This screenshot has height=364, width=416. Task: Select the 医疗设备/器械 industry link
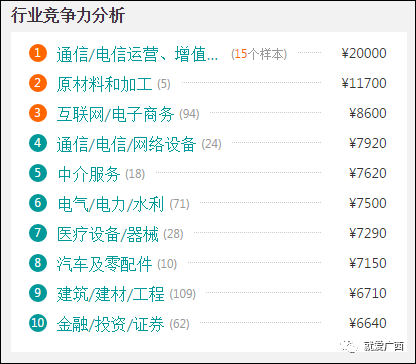[108, 234]
